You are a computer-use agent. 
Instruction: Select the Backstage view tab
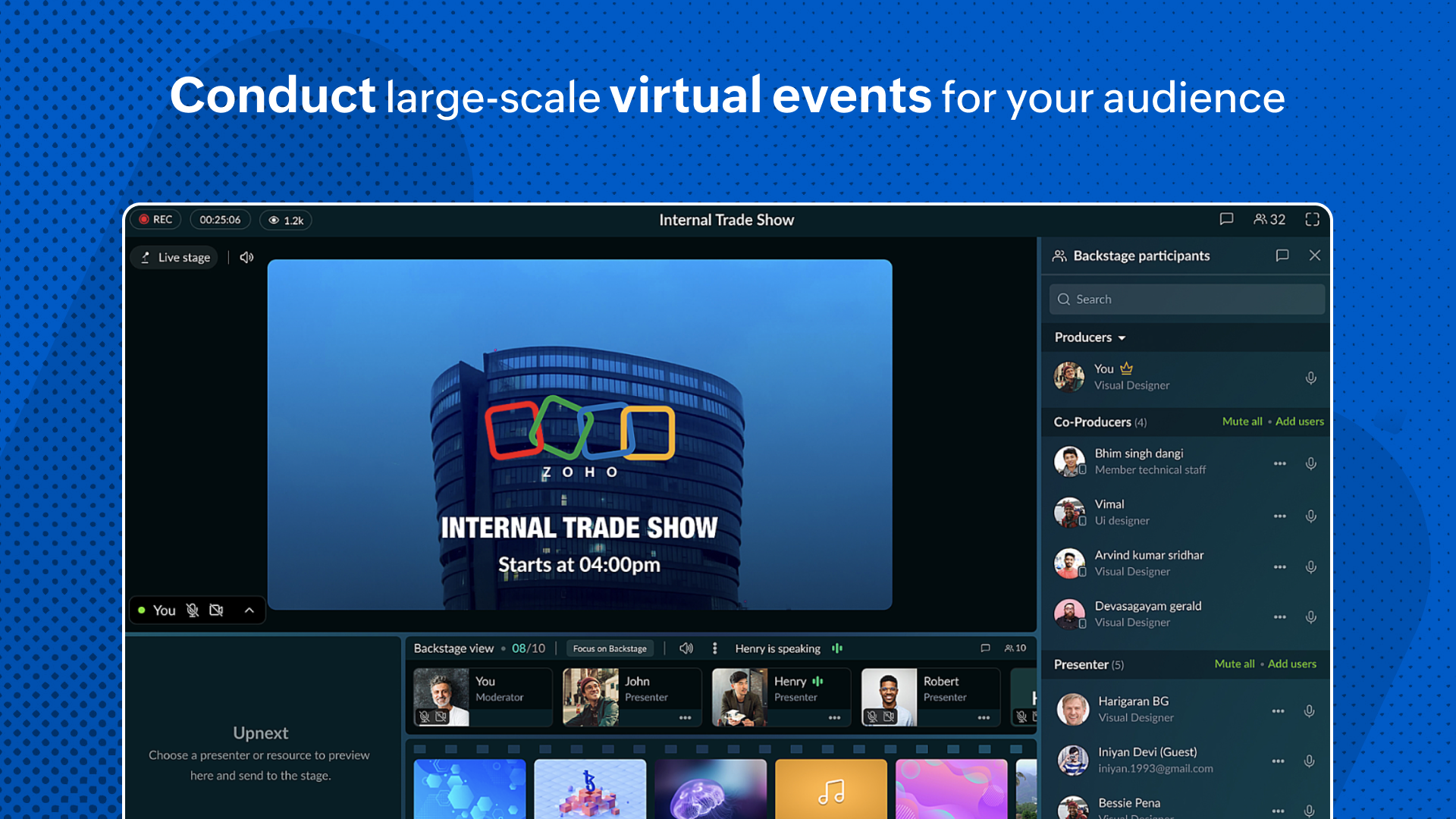(454, 648)
